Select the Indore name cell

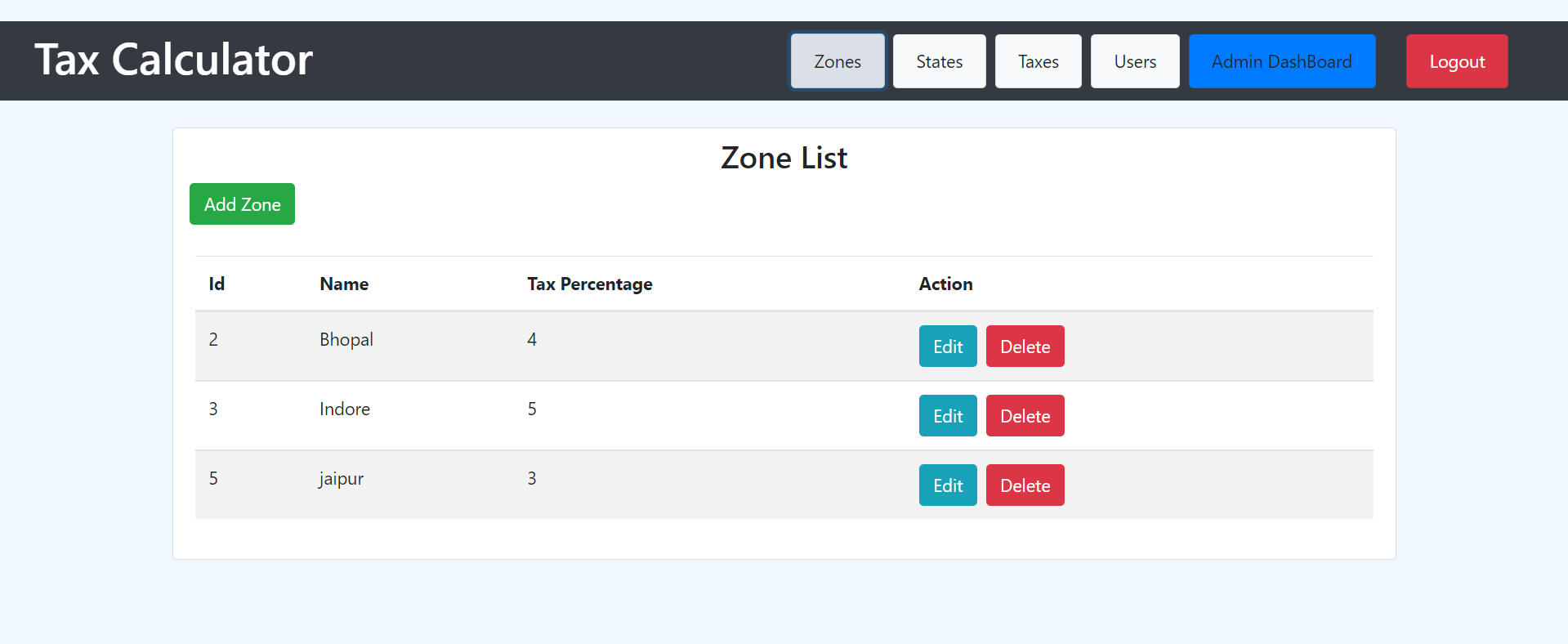pos(345,409)
